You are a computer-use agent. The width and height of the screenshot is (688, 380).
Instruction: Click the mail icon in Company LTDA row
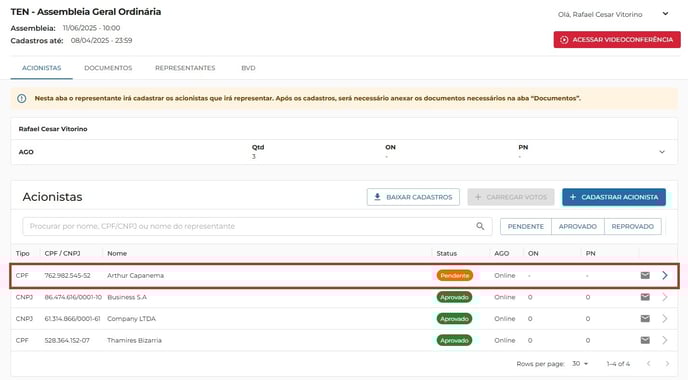pos(645,319)
